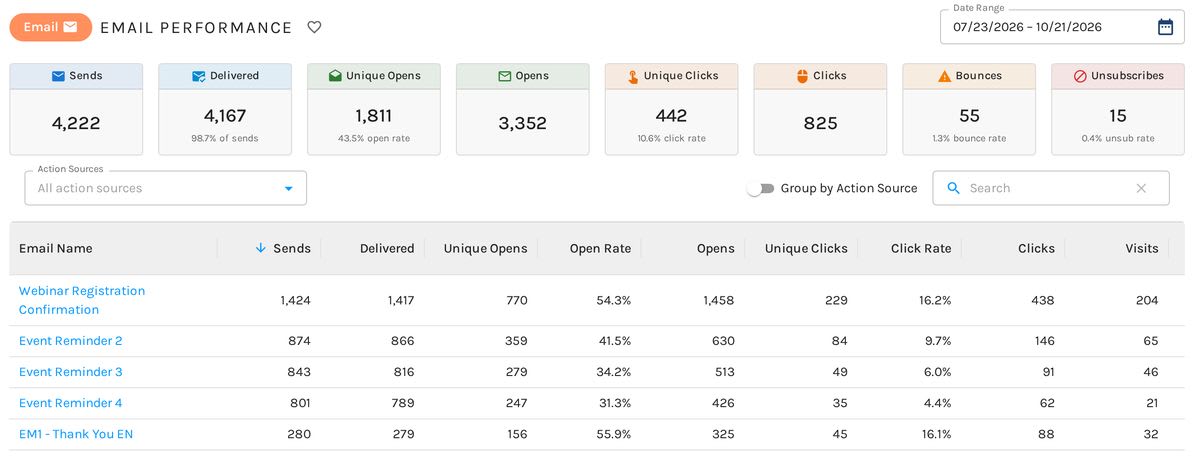Open the calendar date picker icon
The width and height of the screenshot is (1200, 458).
pyautogui.click(x=1165, y=27)
